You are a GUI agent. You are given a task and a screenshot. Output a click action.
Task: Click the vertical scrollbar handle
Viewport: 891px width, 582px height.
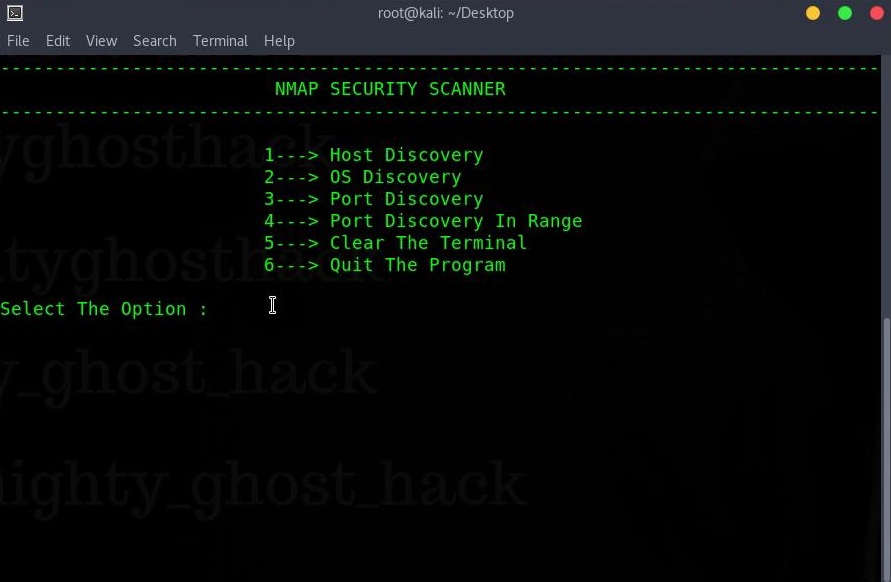point(886,449)
